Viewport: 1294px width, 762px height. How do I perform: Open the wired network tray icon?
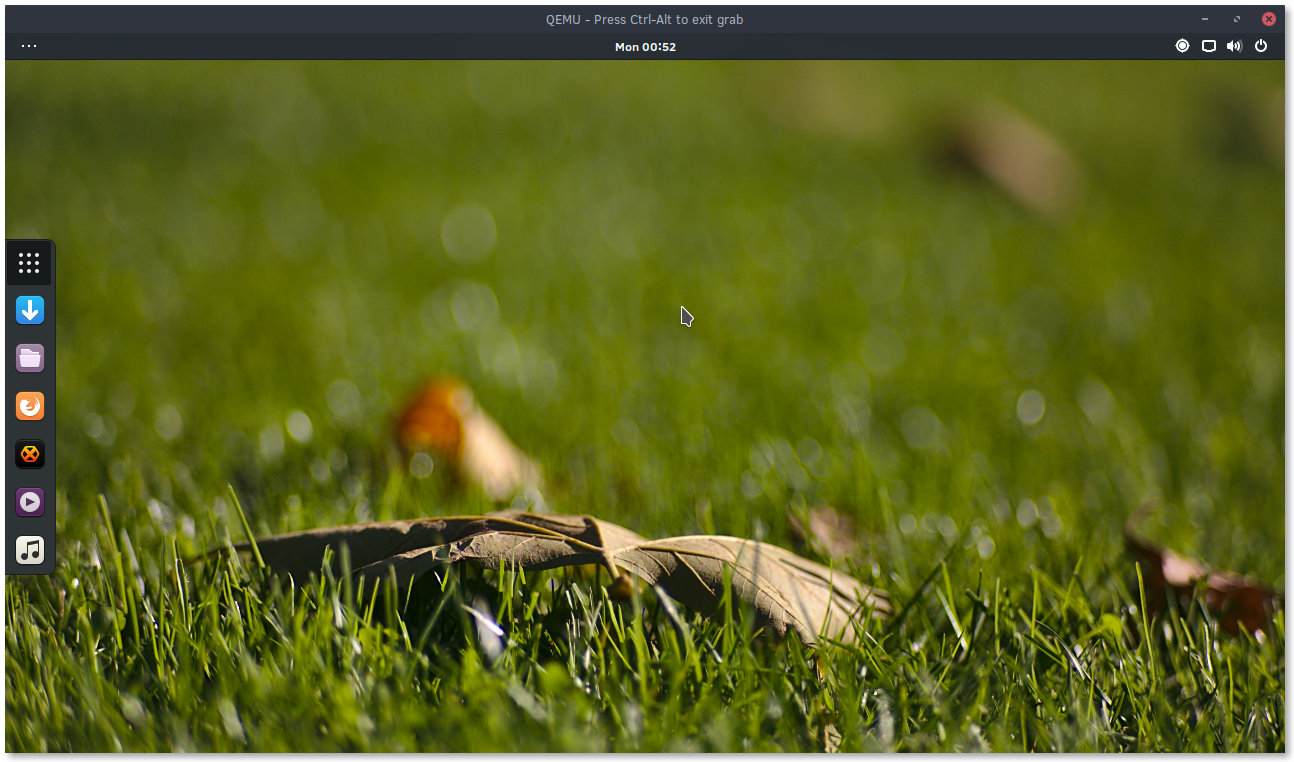point(1208,46)
